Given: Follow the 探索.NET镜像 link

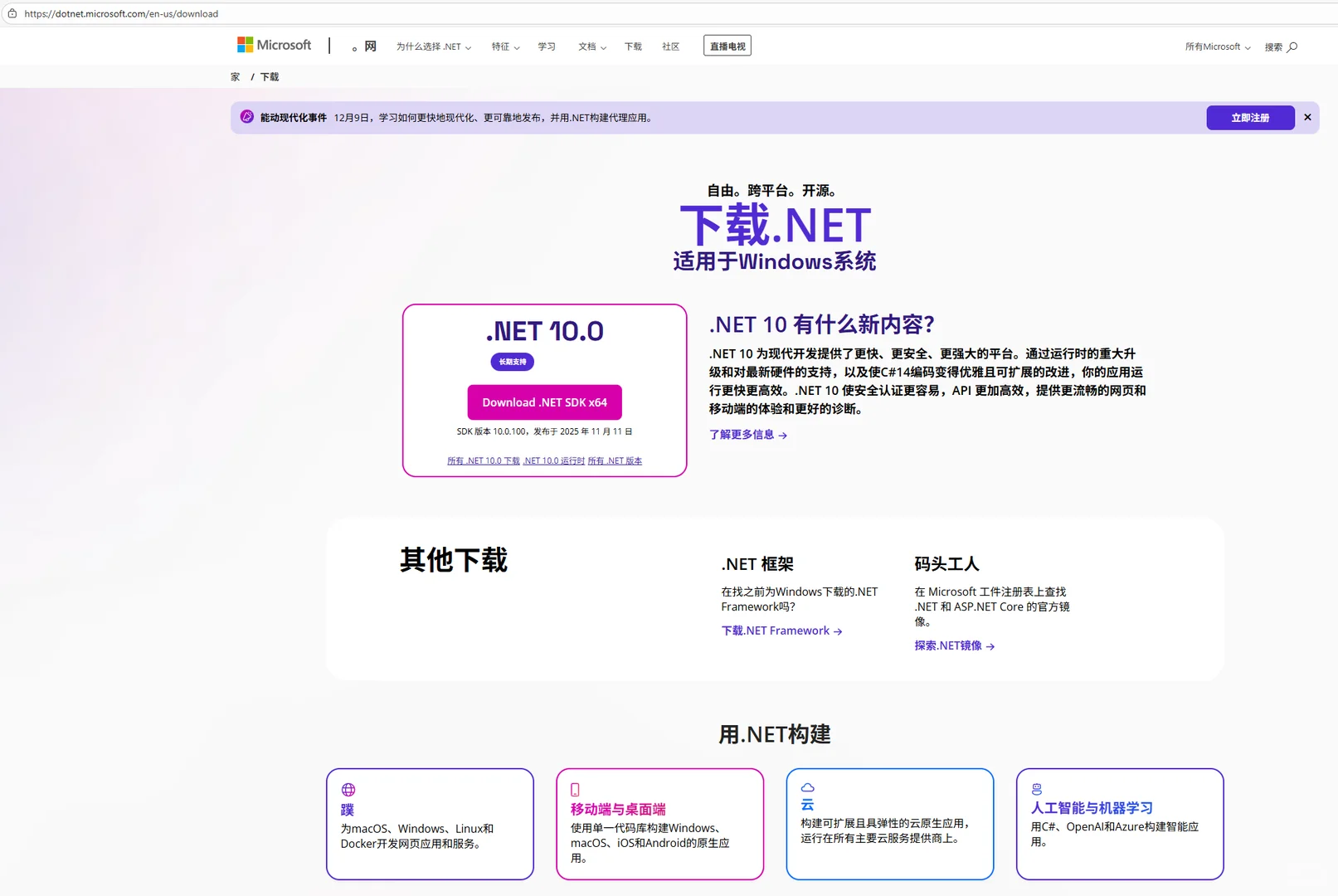Looking at the screenshot, I should click(948, 645).
